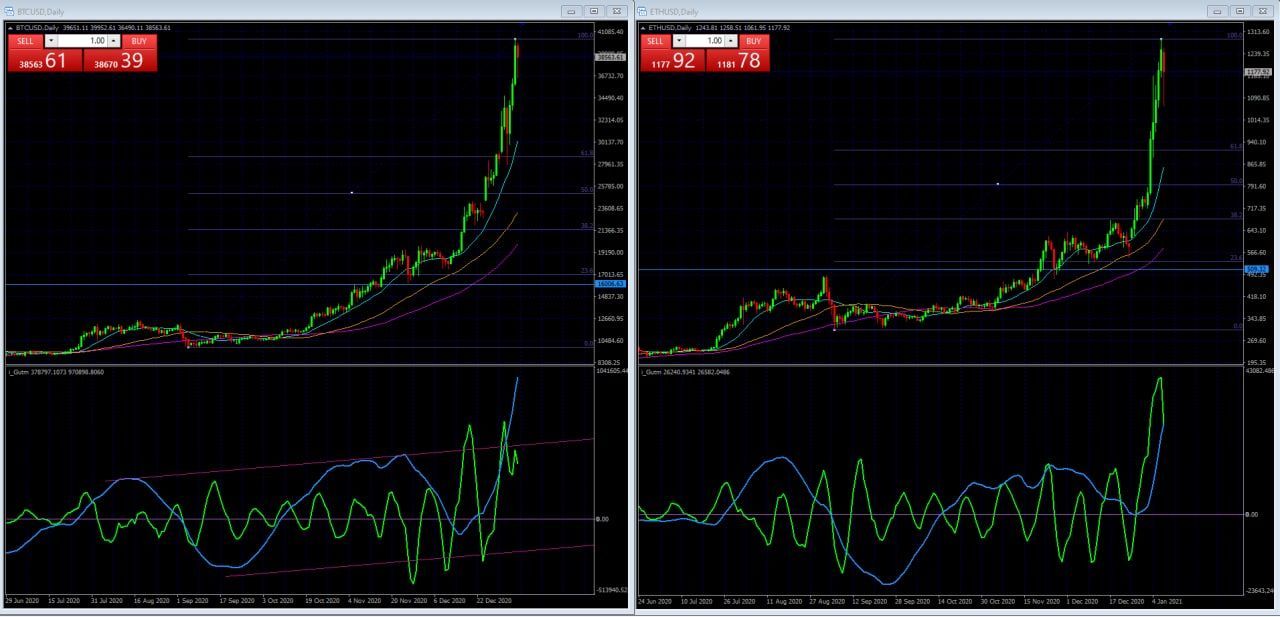Click the 22 Dec 2020 date on BTCUSD axis

point(495,601)
